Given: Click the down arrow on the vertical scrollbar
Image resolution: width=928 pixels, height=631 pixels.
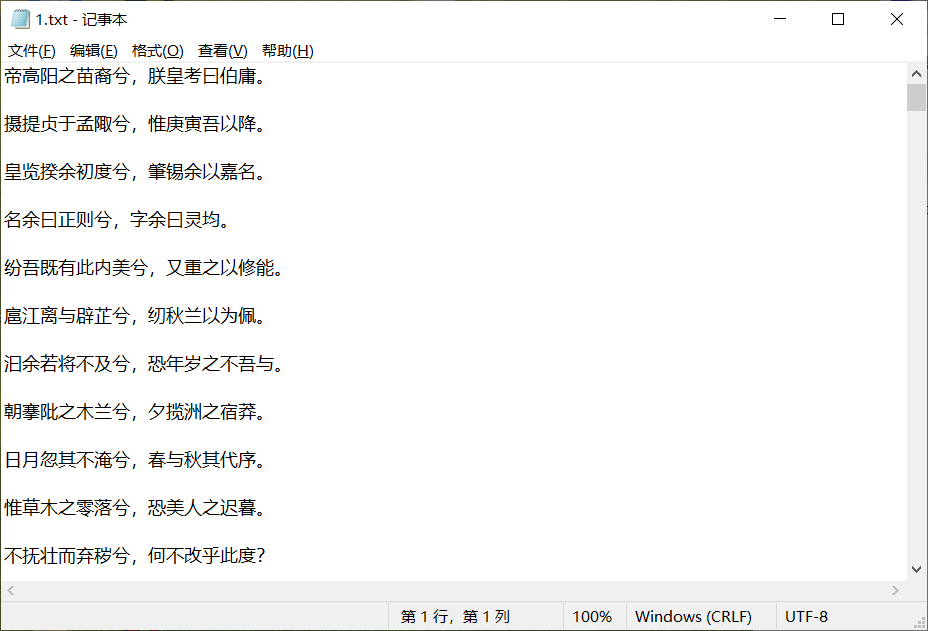Looking at the screenshot, I should coord(916,568).
